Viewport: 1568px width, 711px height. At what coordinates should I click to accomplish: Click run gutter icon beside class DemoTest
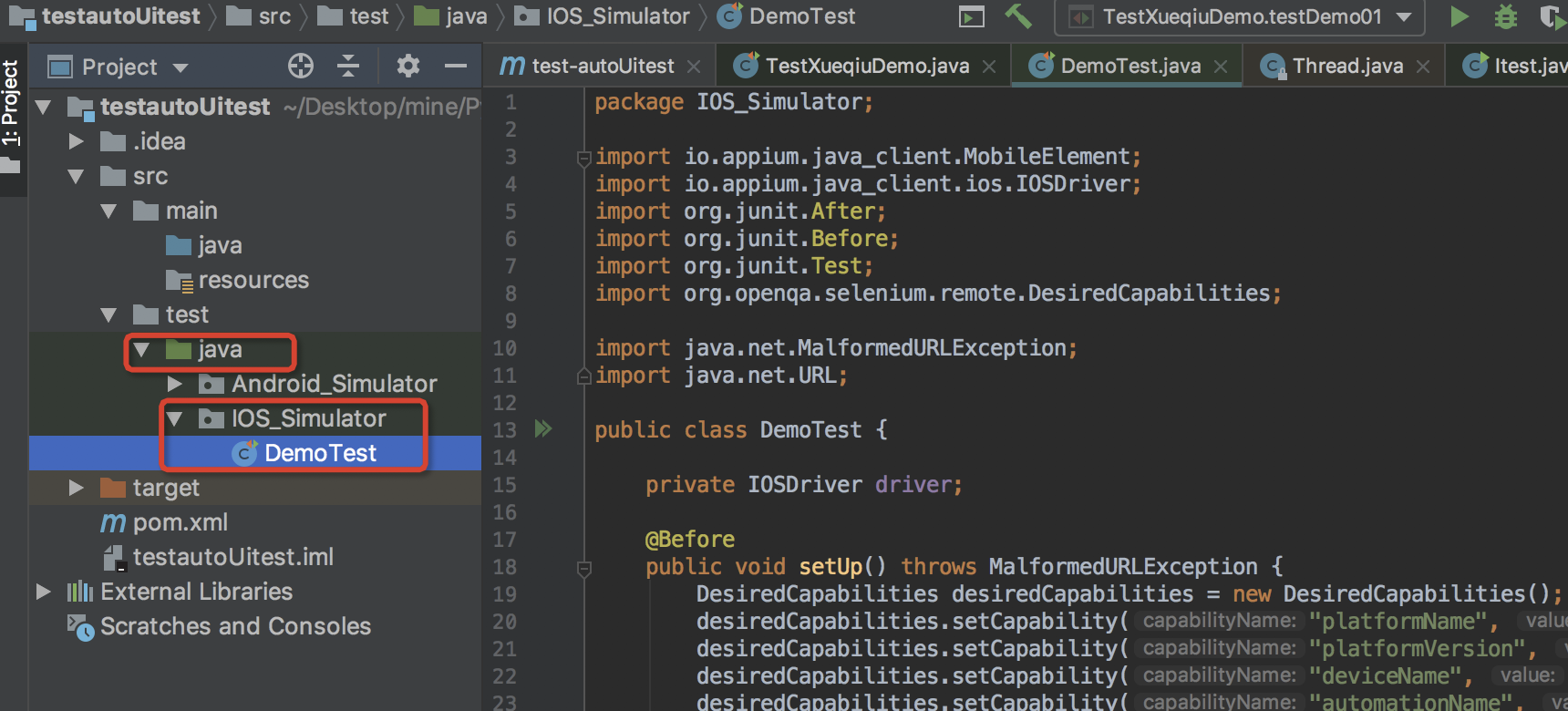tap(543, 428)
